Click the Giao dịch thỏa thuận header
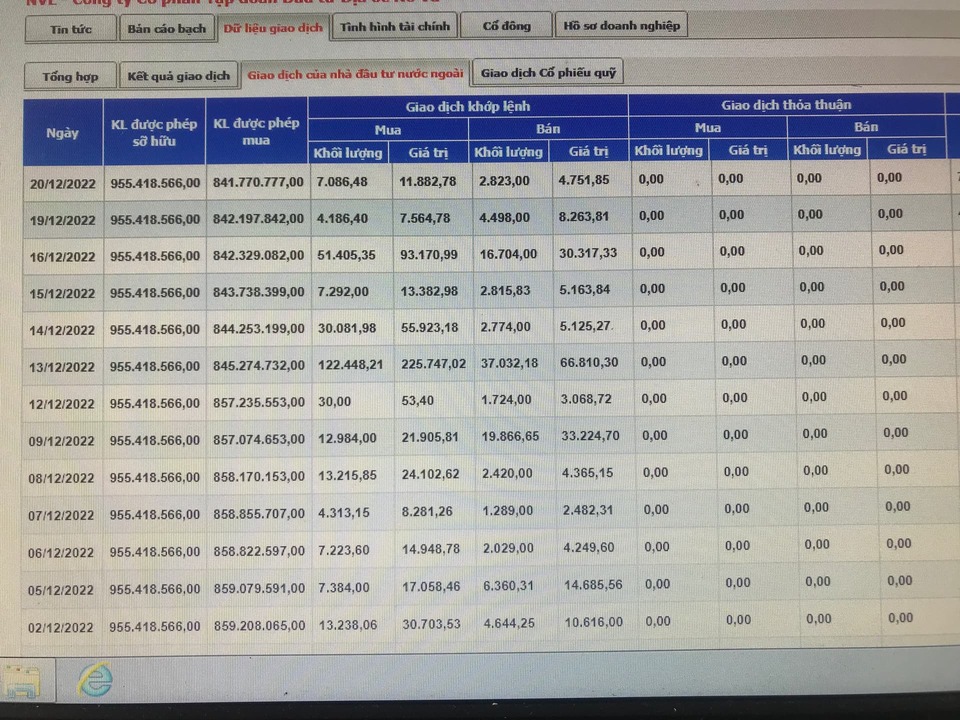This screenshot has height=720, width=960. click(786, 105)
